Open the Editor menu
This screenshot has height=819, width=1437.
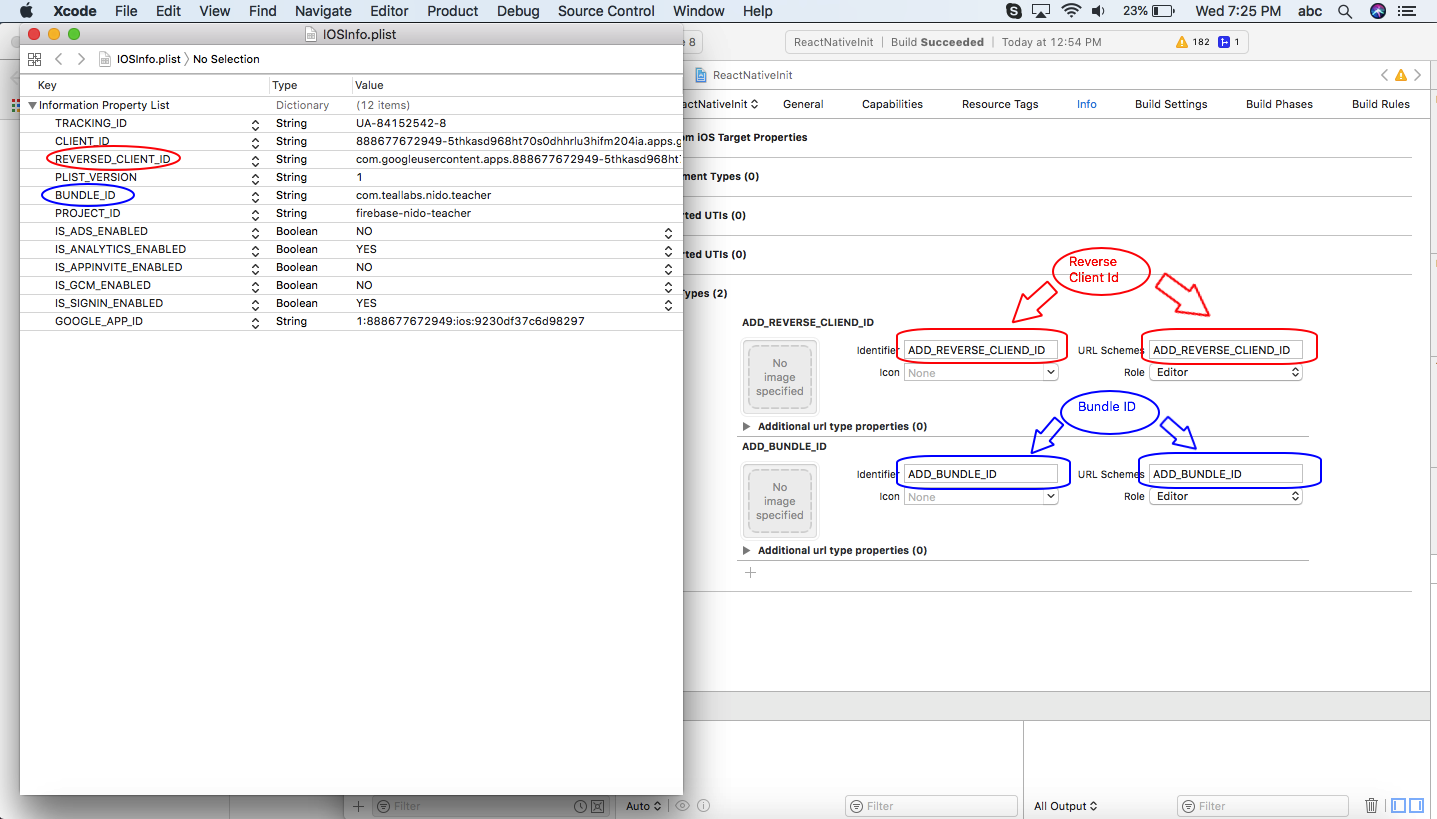389,11
